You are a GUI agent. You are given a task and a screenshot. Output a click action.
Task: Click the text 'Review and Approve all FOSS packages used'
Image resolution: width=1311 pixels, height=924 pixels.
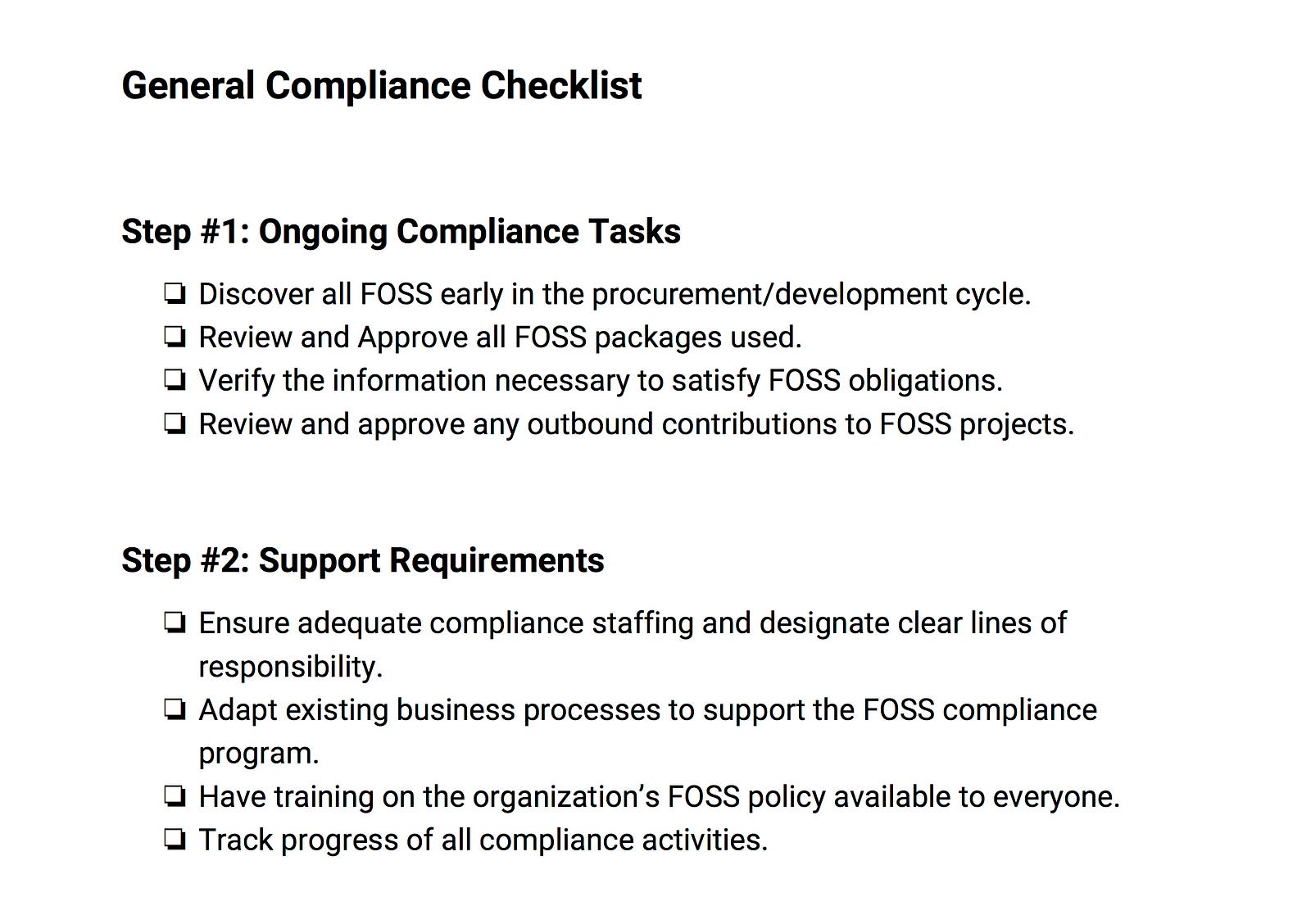pyautogui.click(x=500, y=337)
